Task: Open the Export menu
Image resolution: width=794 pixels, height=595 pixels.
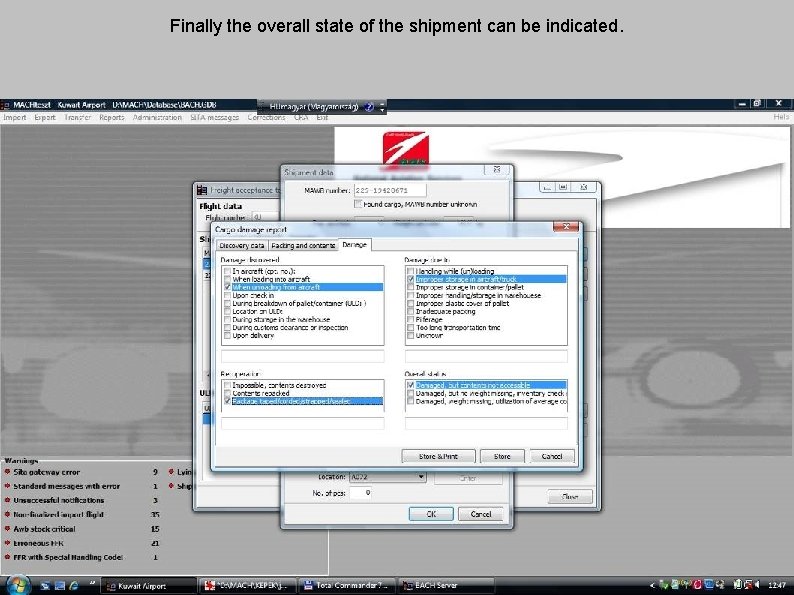Action: point(45,117)
